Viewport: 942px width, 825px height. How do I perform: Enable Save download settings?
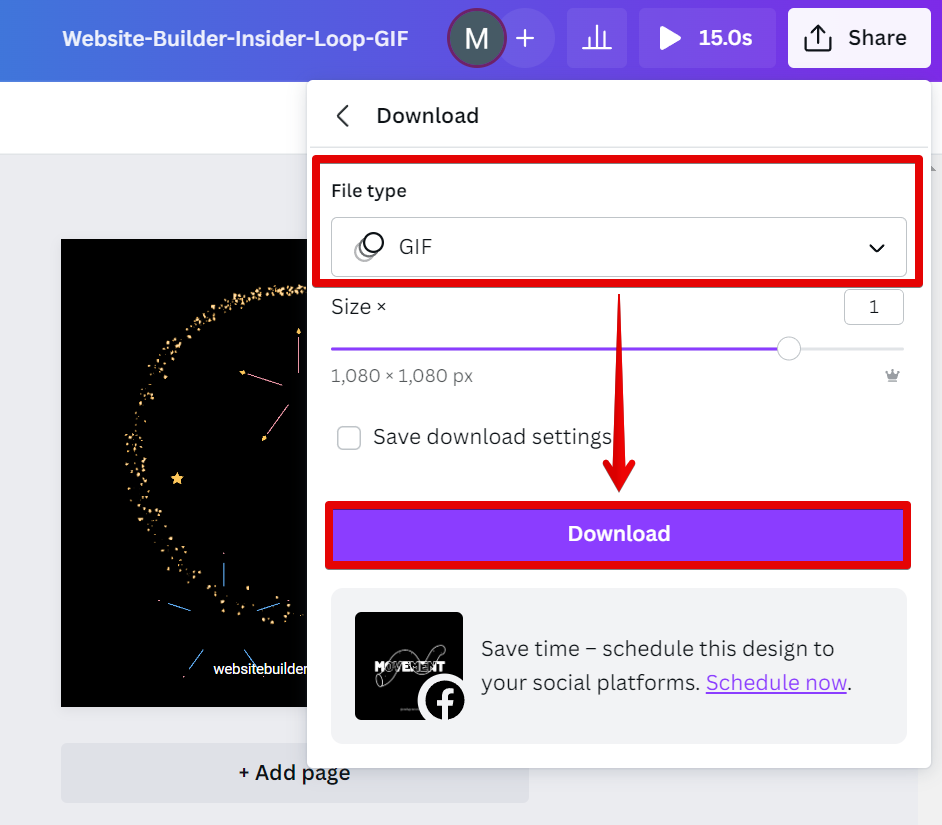click(x=349, y=438)
